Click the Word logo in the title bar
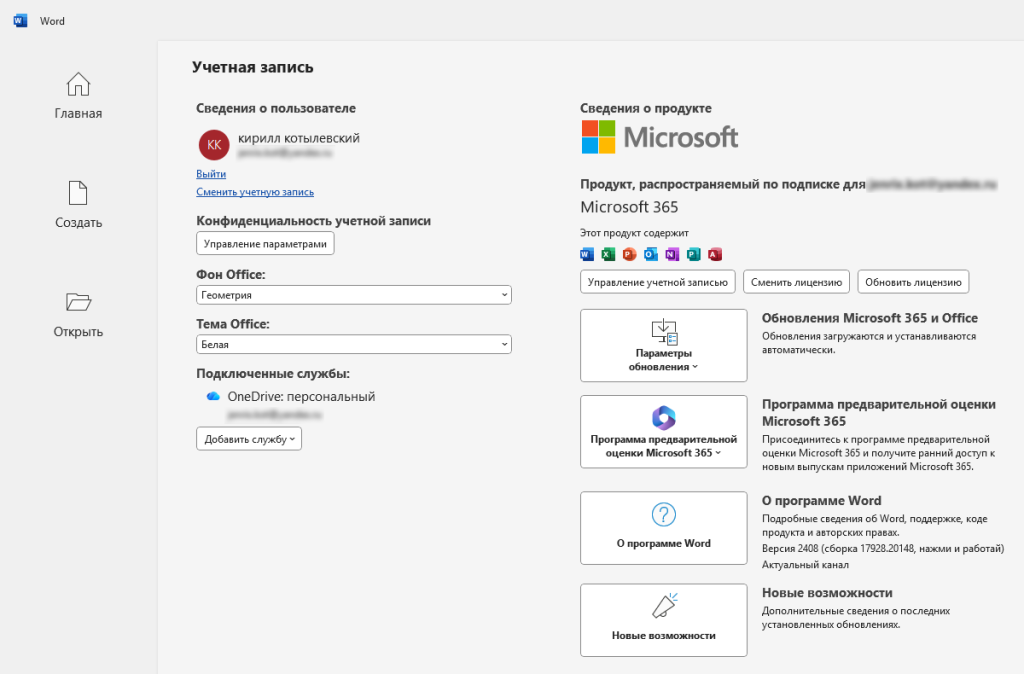The height and width of the screenshot is (674, 1024). pos(20,21)
